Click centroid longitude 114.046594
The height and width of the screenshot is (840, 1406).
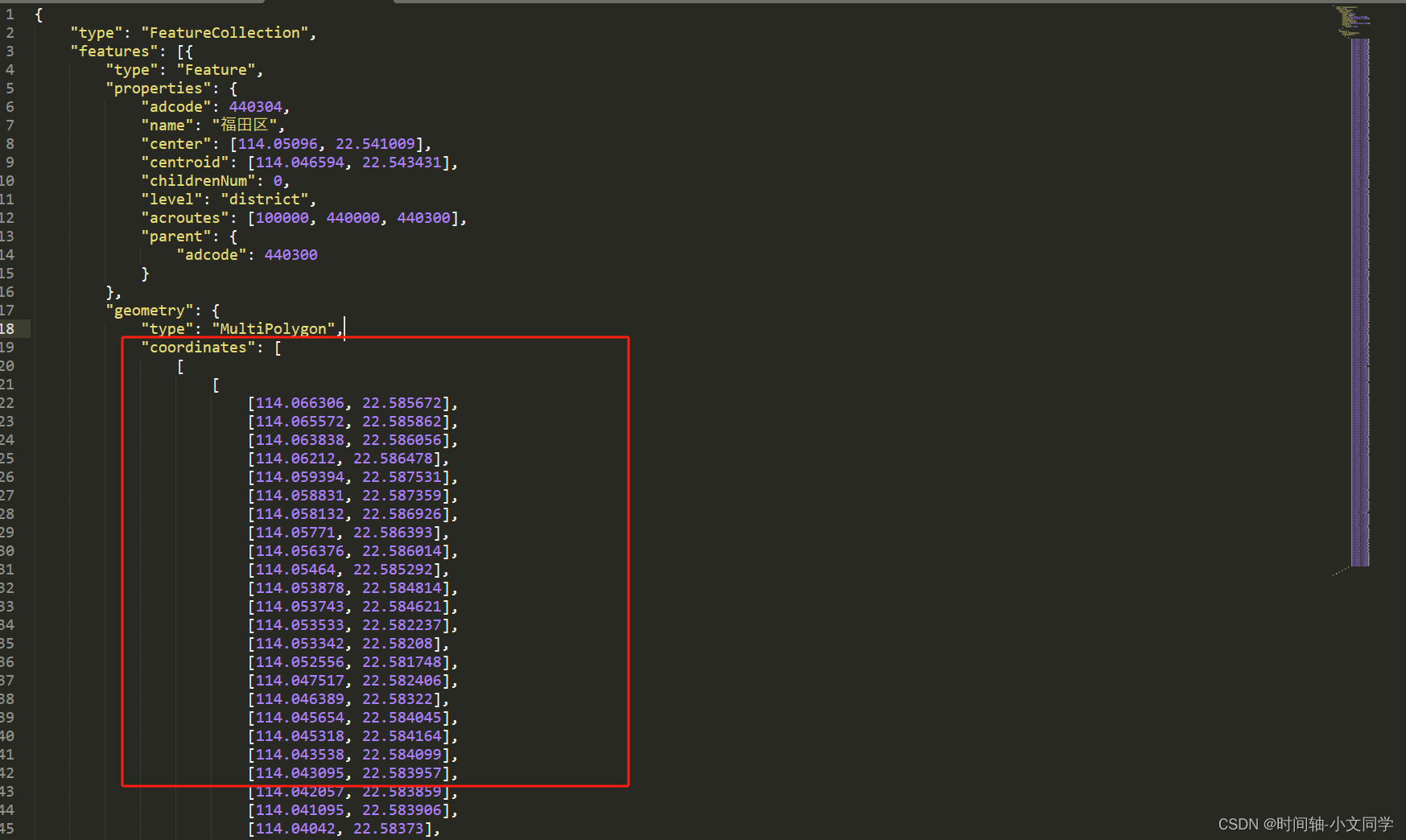coord(299,163)
